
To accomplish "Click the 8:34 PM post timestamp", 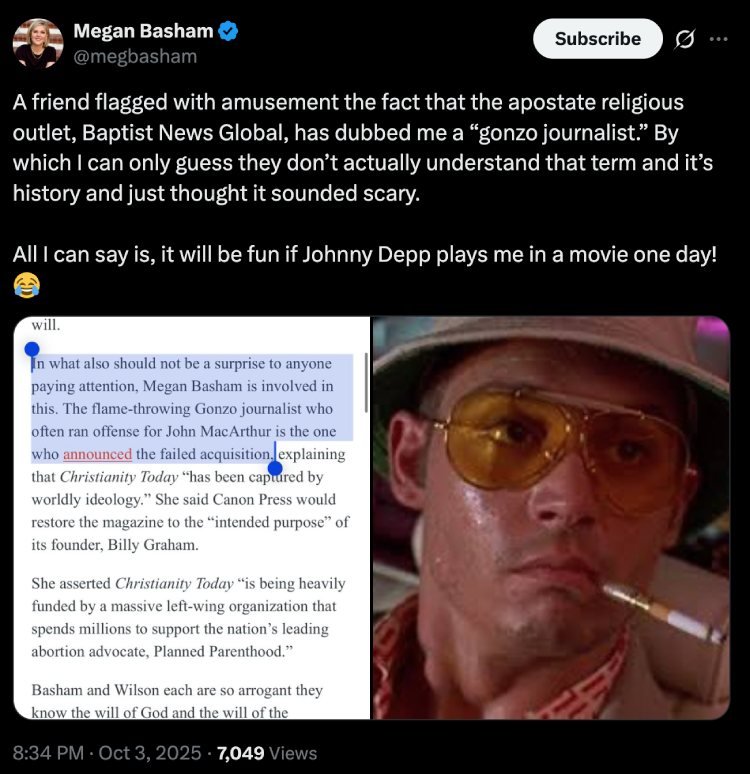I will [x=49, y=753].
